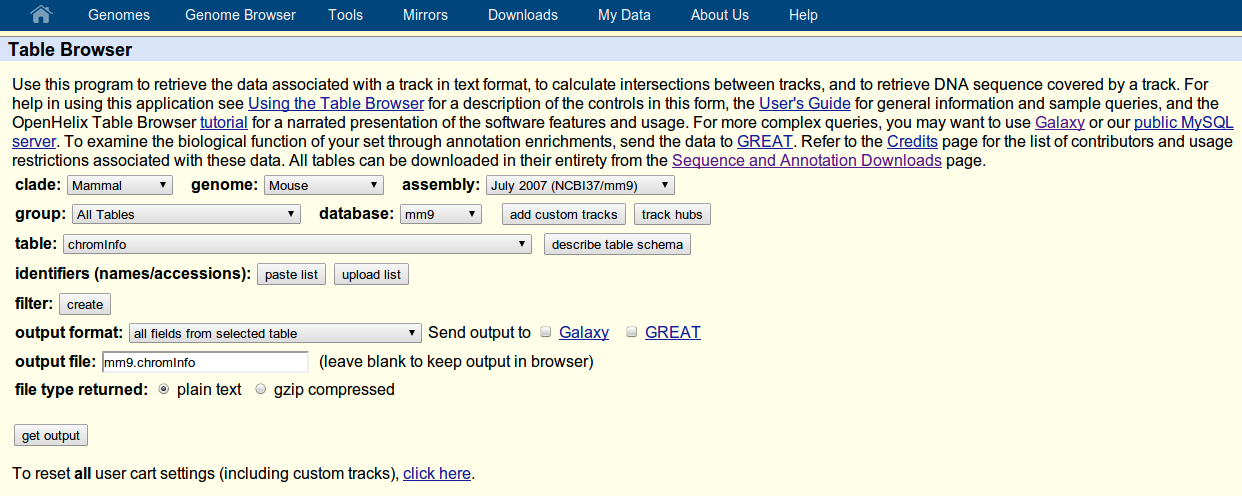Expand the database dropdown showing mm9
Screen dimensions: 1242x496
(440, 214)
